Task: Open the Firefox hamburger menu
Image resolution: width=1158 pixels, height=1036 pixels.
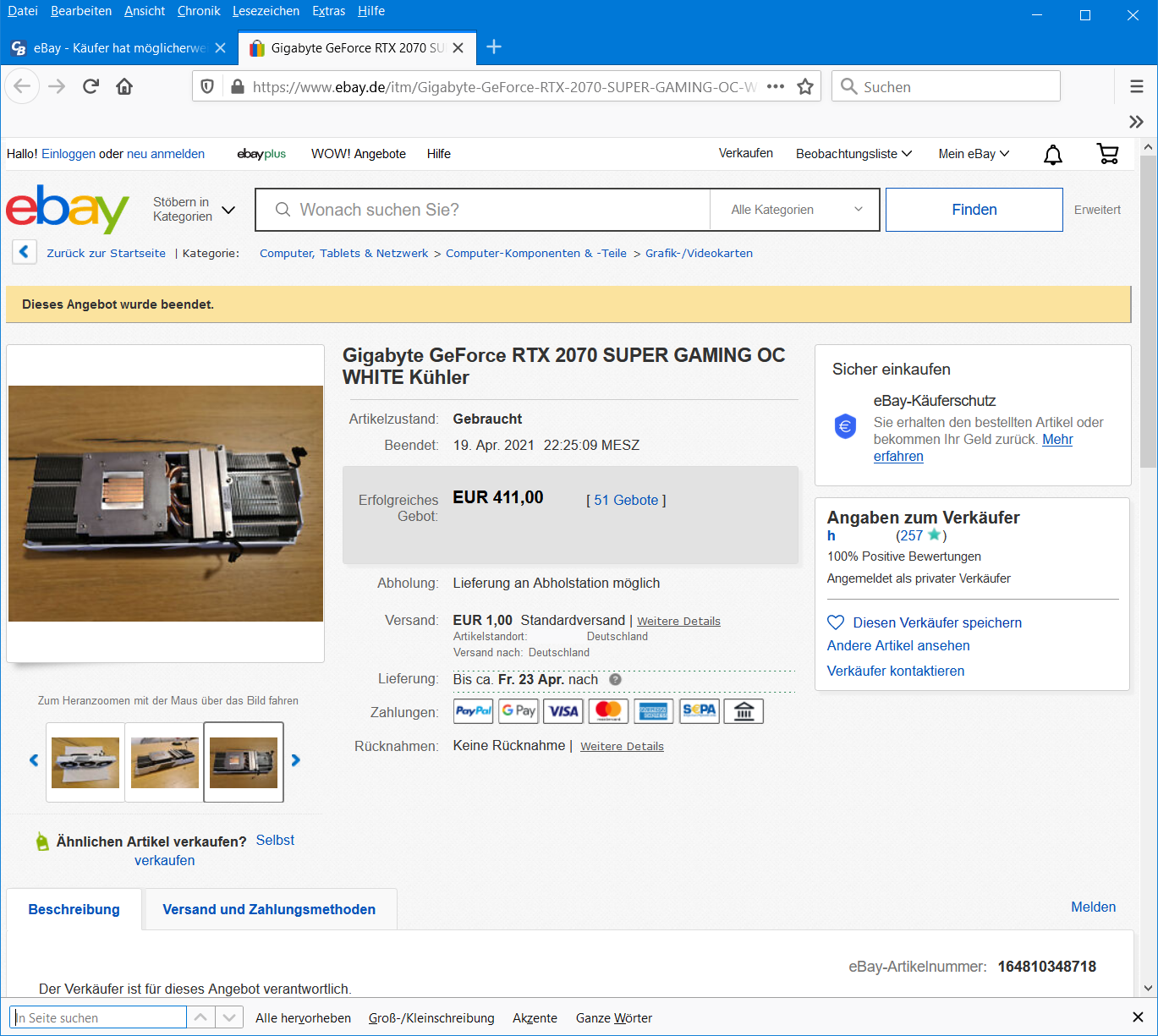Action: pyautogui.click(x=1137, y=86)
